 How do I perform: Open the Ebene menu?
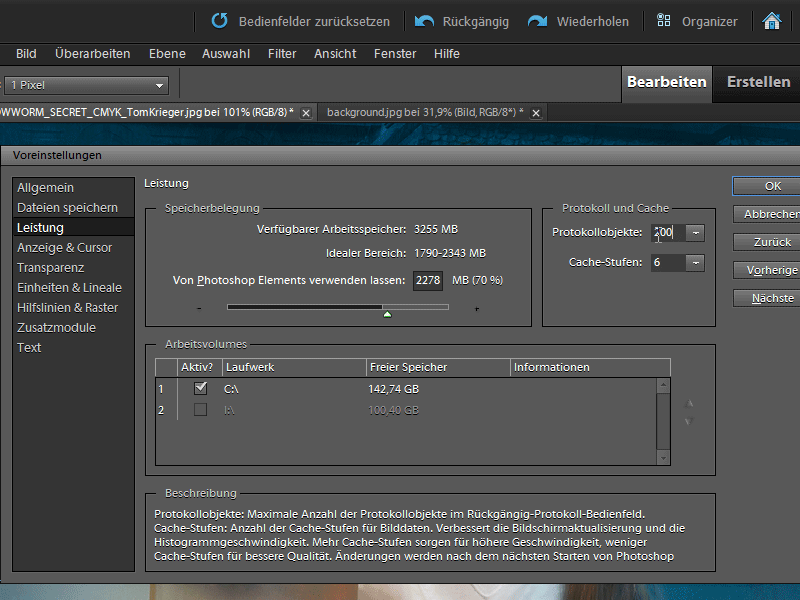(167, 54)
